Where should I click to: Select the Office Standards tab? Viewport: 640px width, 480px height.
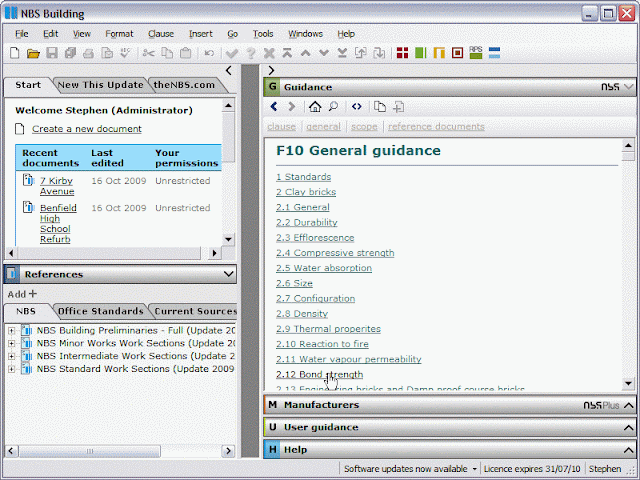(x=100, y=311)
